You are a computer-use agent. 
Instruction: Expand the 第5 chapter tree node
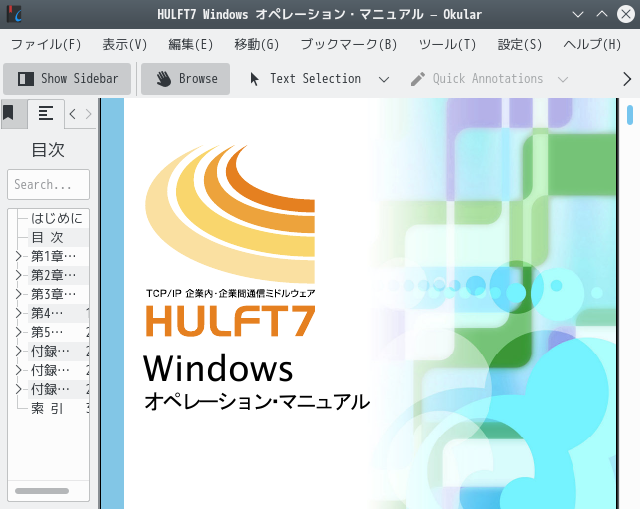pos(18,332)
